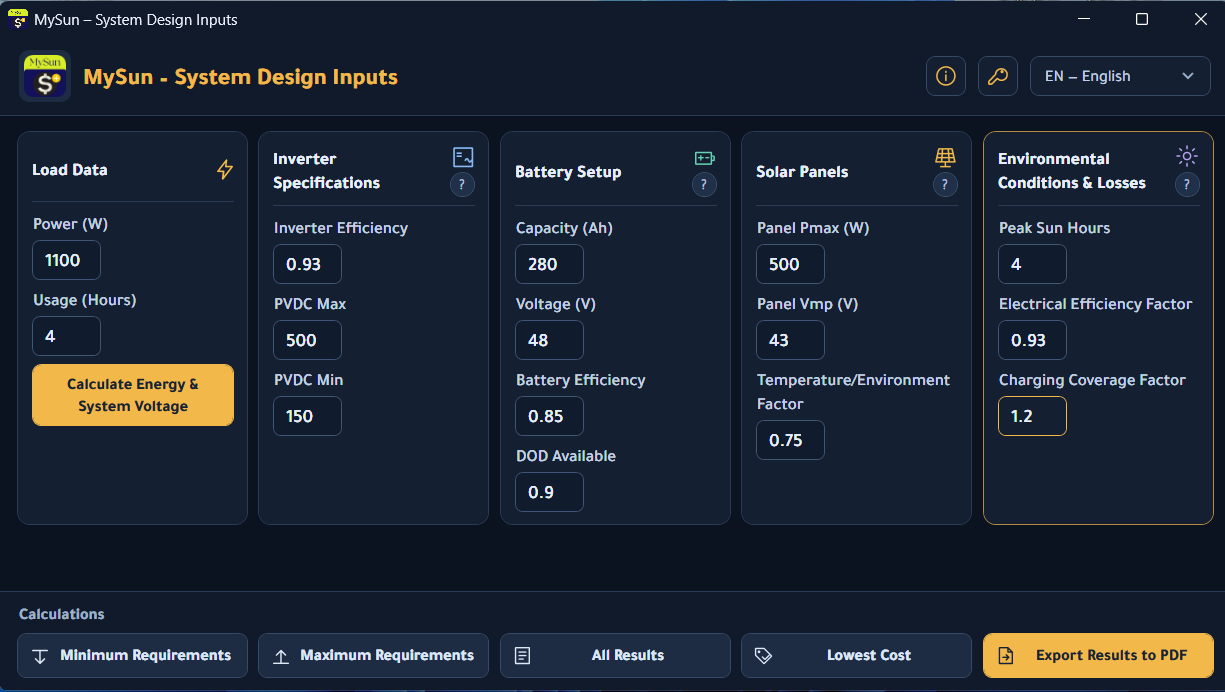Viewport: 1225px width, 692px height.
Task: Show All Results
Action: (616, 656)
